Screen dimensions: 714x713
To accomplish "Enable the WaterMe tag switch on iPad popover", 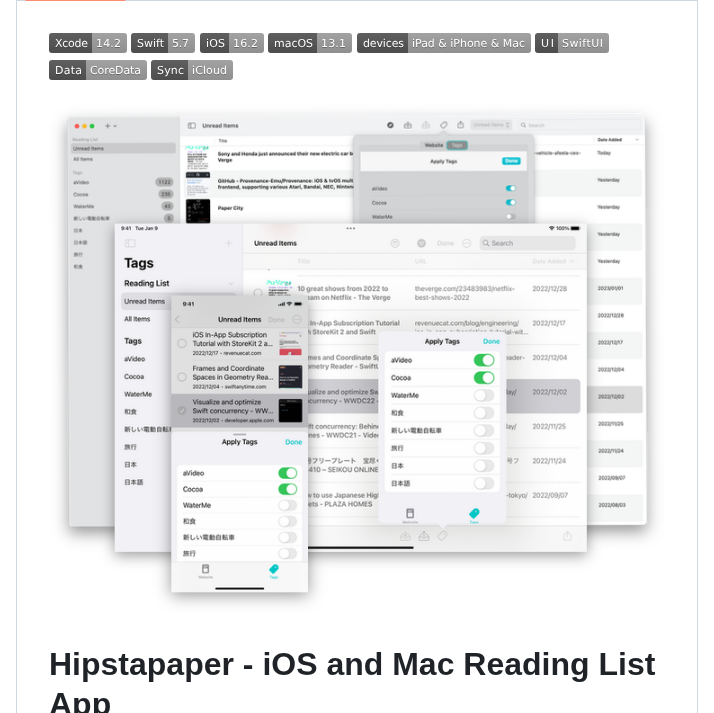I will click(x=484, y=395).
